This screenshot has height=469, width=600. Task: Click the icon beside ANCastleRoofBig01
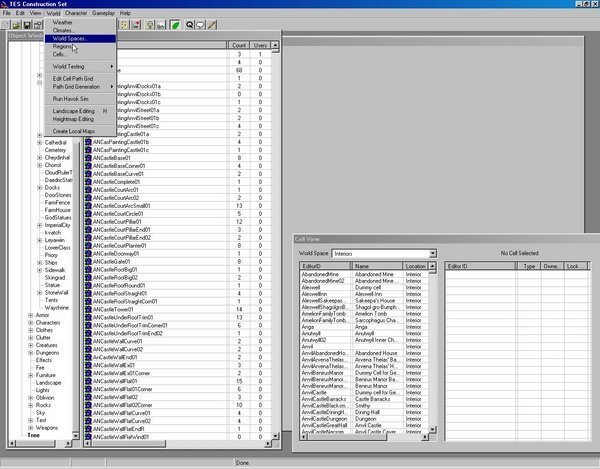(x=88, y=269)
